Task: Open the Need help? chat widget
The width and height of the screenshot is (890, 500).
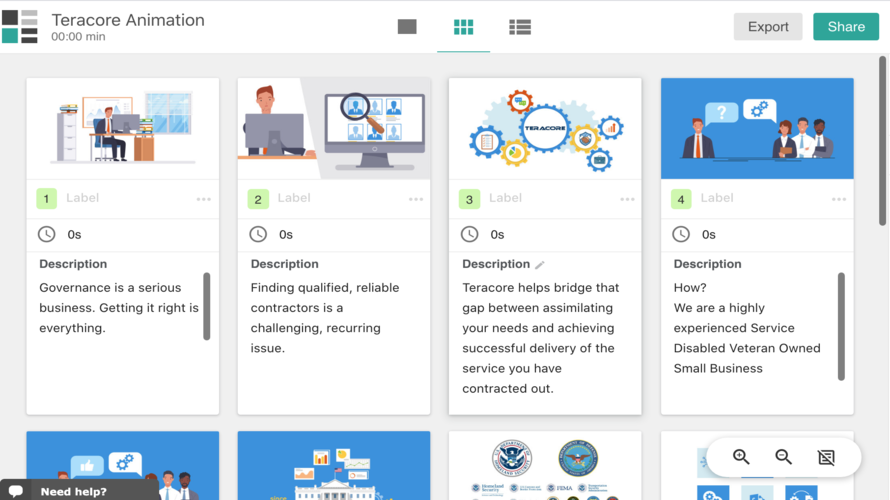Action: 80,491
